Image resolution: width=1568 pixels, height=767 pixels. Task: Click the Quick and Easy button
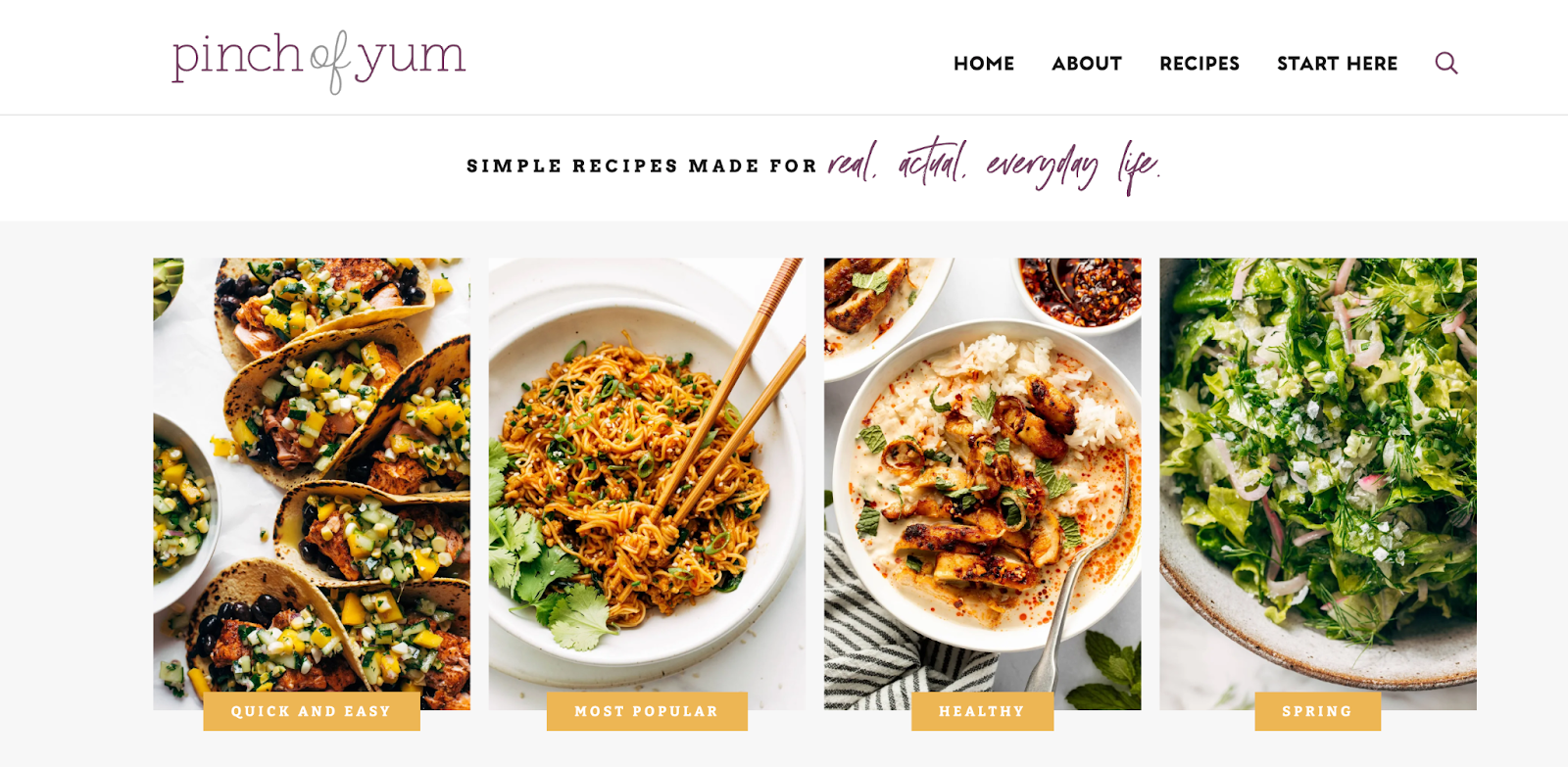[x=312, y=711]
